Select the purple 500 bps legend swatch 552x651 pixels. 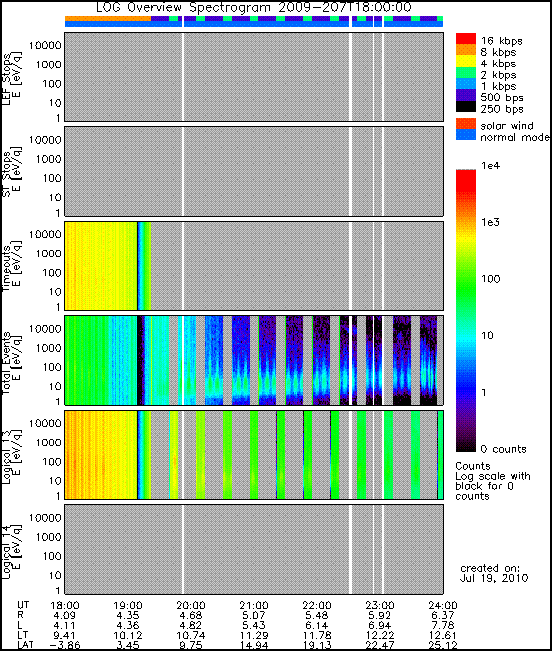click(x=466, y=95)
